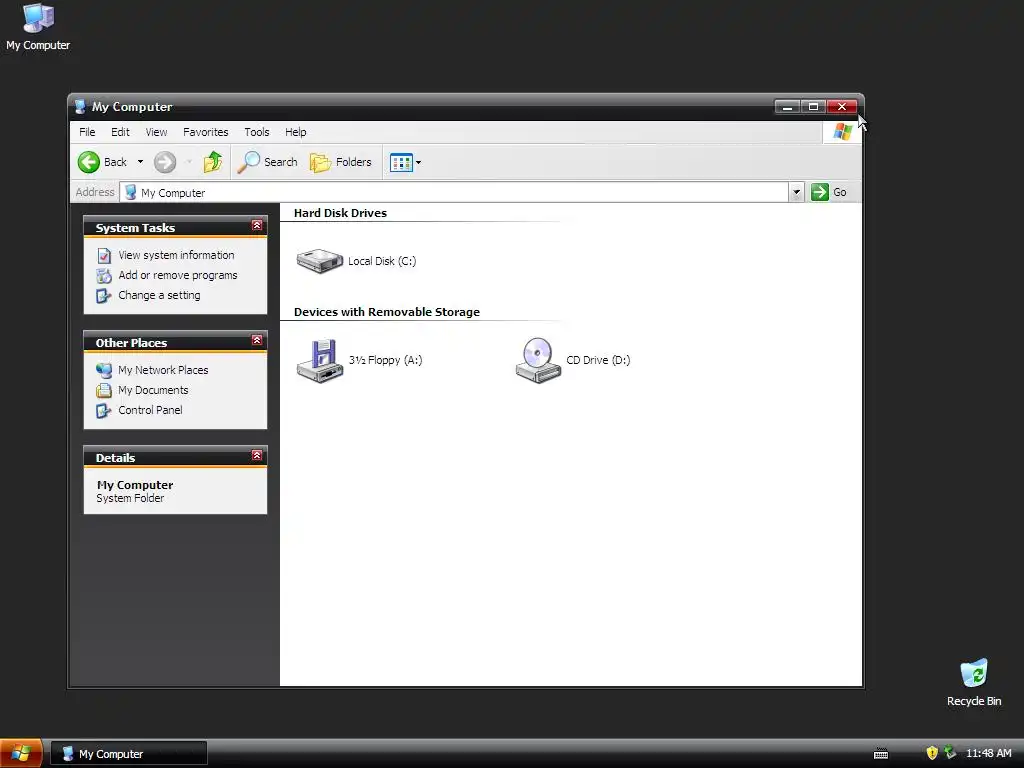Click the address bar field

point(455,193)
